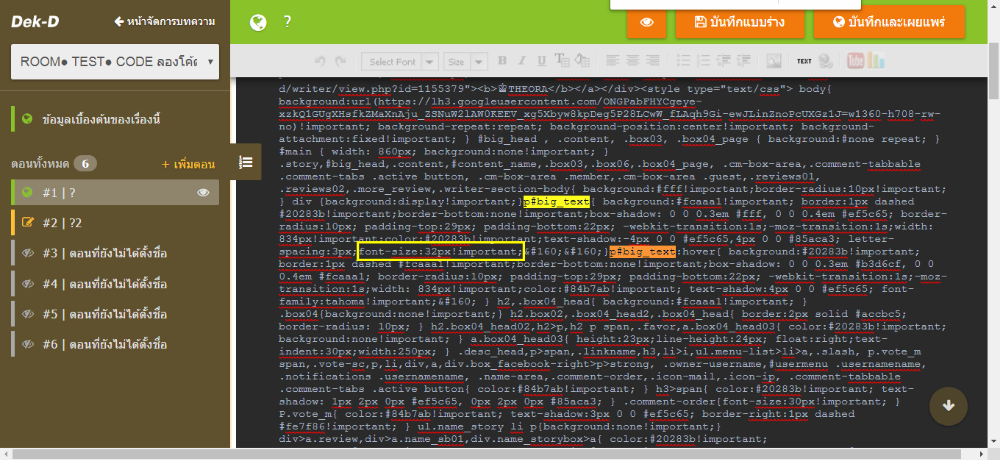The image size is (1000, 460).
Task: Save and publish with บันทึกและเผยแพร่
Action: (889, 22)
